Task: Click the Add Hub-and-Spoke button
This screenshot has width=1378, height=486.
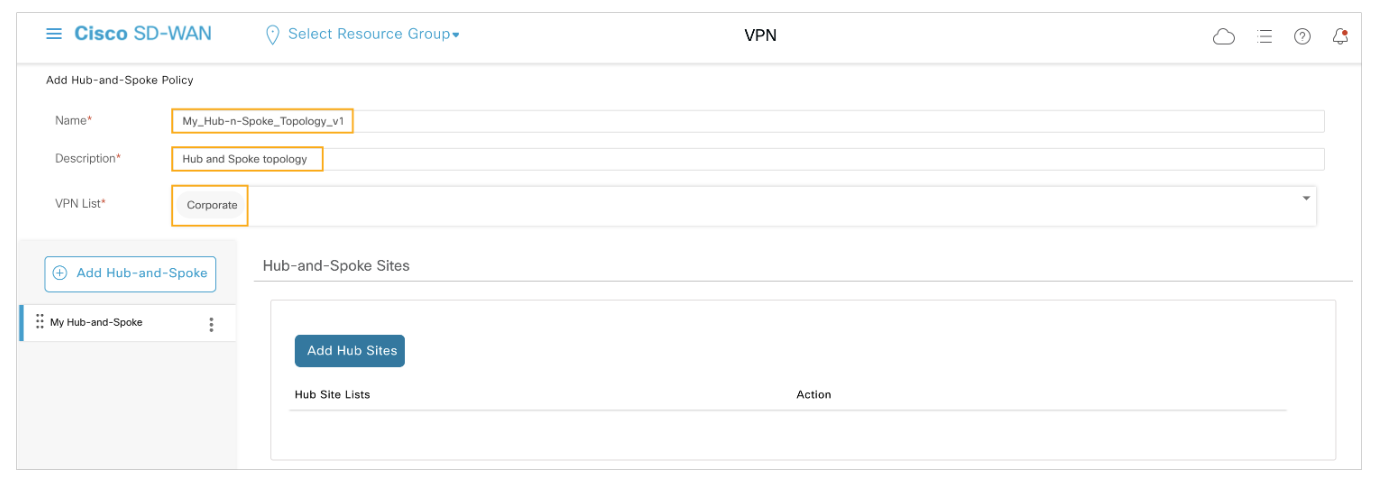Action: click(x=130, y=273)
